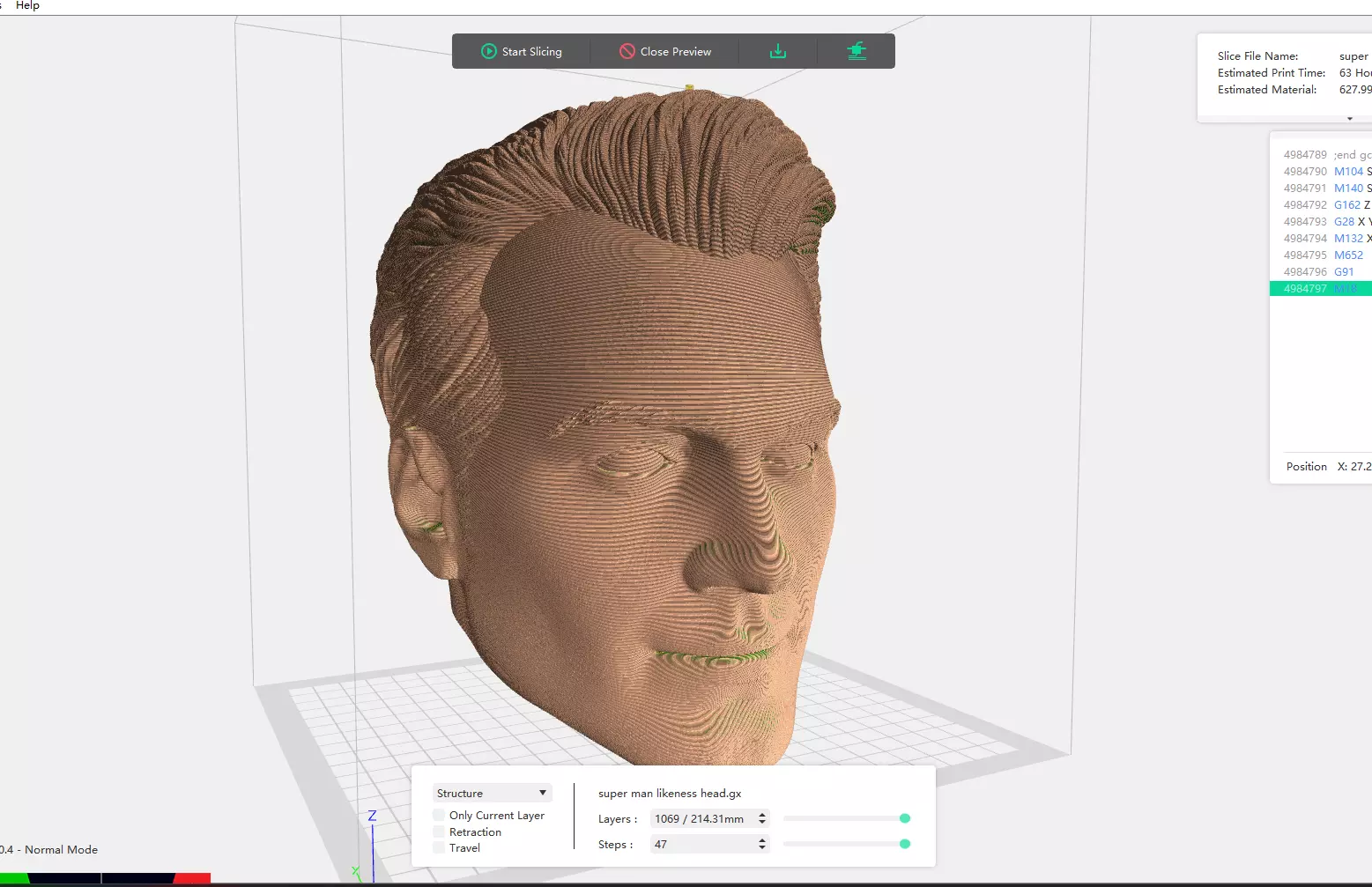The width and height of the screenshot is (1372, 887).
Task: Click the Steps stepper arrows
Action: click(x=762, y=844)
